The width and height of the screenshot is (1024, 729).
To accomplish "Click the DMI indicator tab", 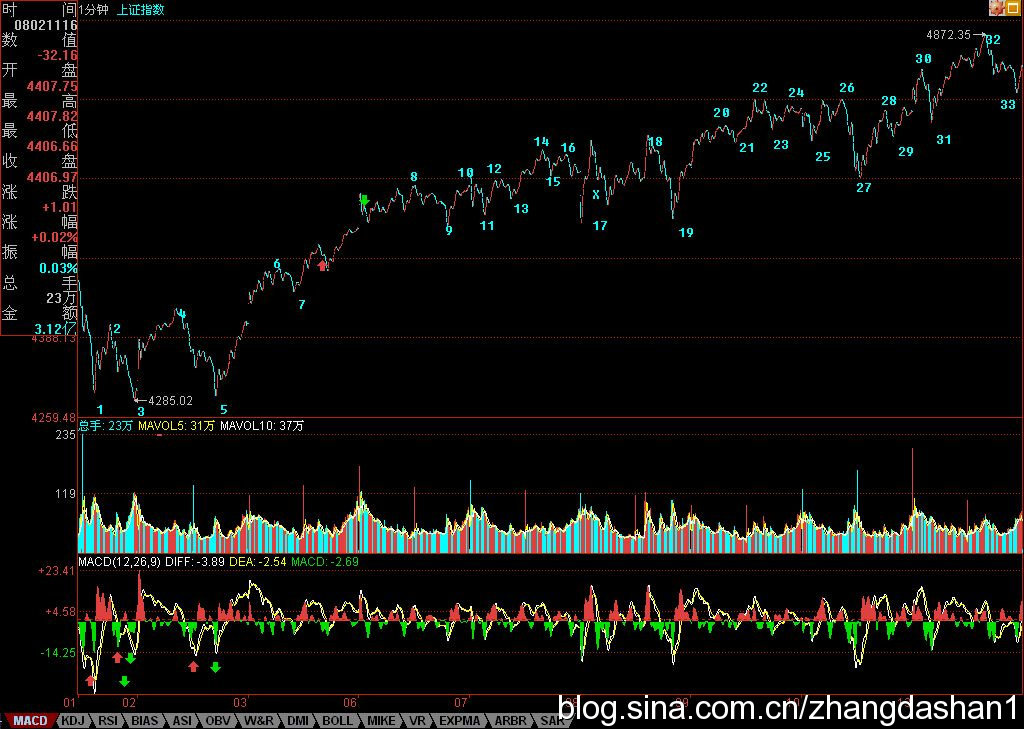I will tap(297, 720).
